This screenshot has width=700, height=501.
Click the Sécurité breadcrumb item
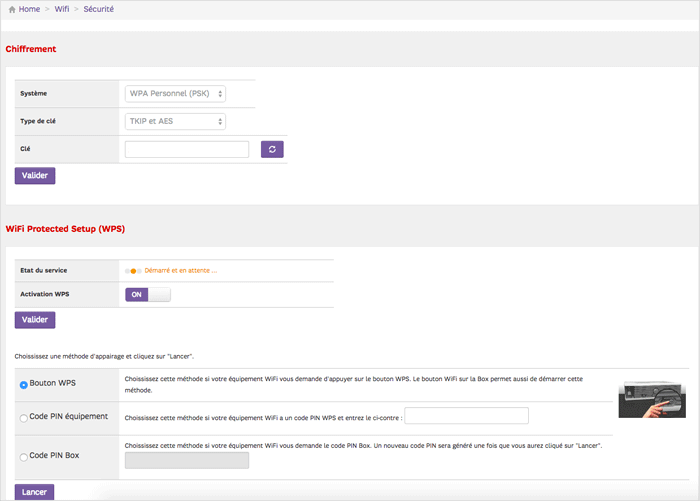coord(98,9)
